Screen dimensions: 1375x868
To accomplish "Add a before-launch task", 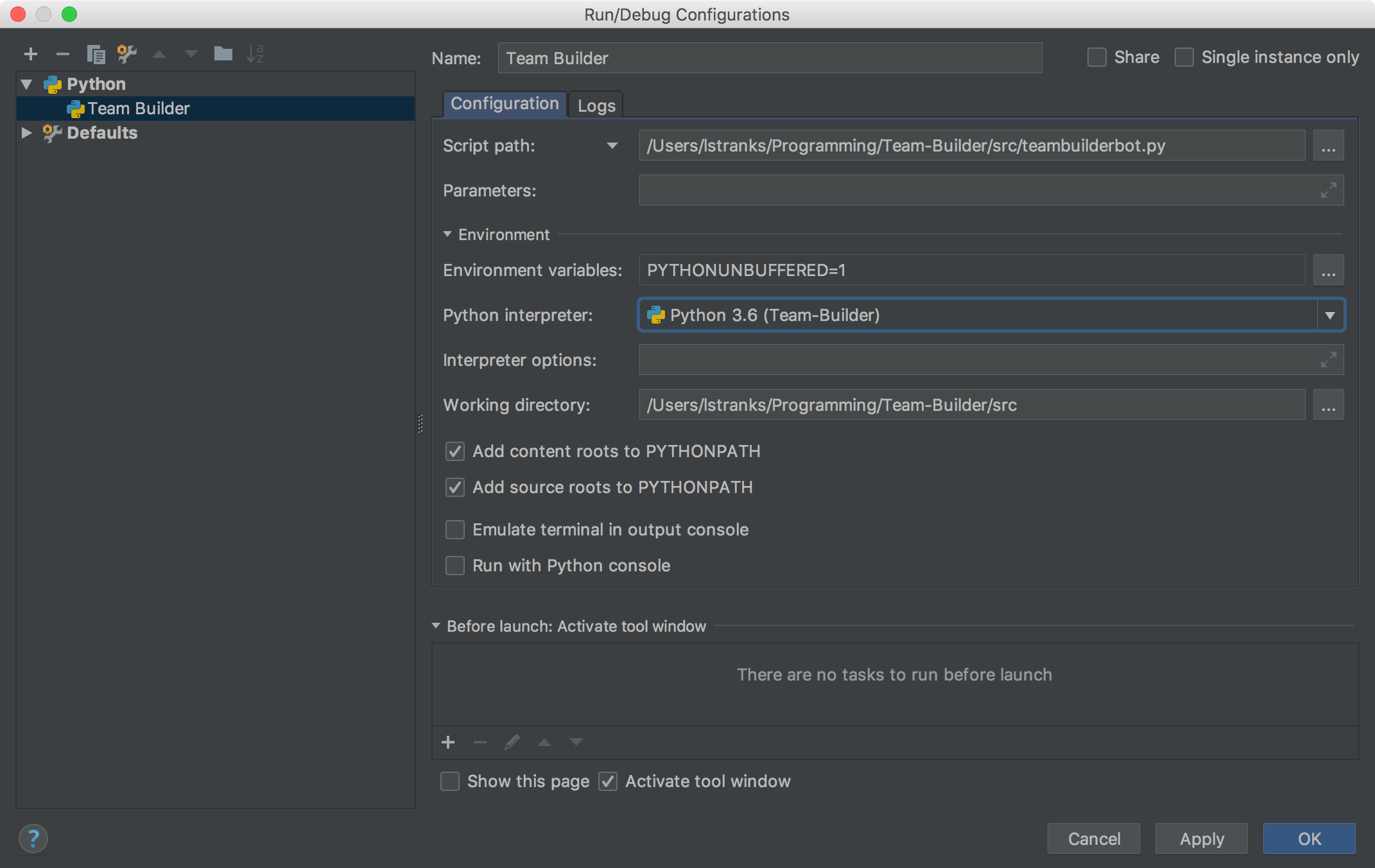I will tap(447, 742).
